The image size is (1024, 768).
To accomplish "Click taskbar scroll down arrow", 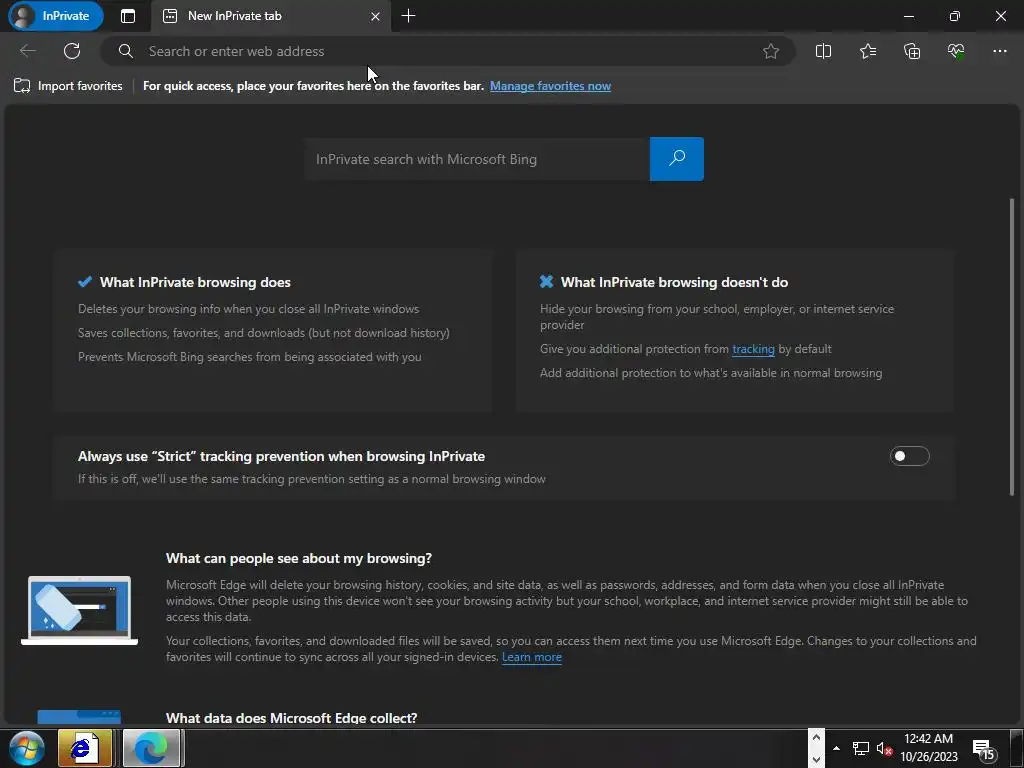I will pos(816,759).
